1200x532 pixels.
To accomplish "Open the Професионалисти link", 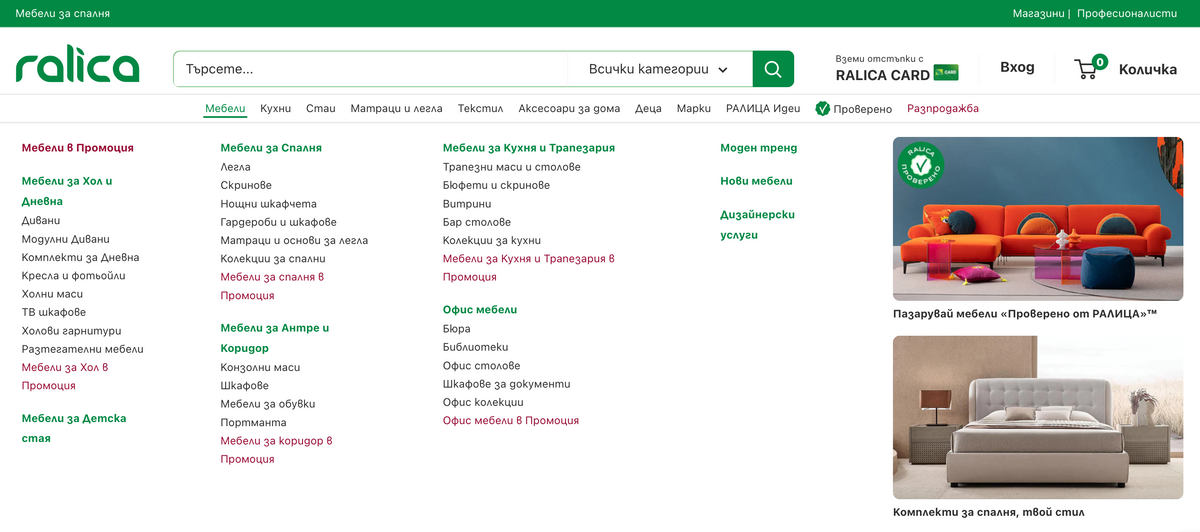I will point(1127,13).
